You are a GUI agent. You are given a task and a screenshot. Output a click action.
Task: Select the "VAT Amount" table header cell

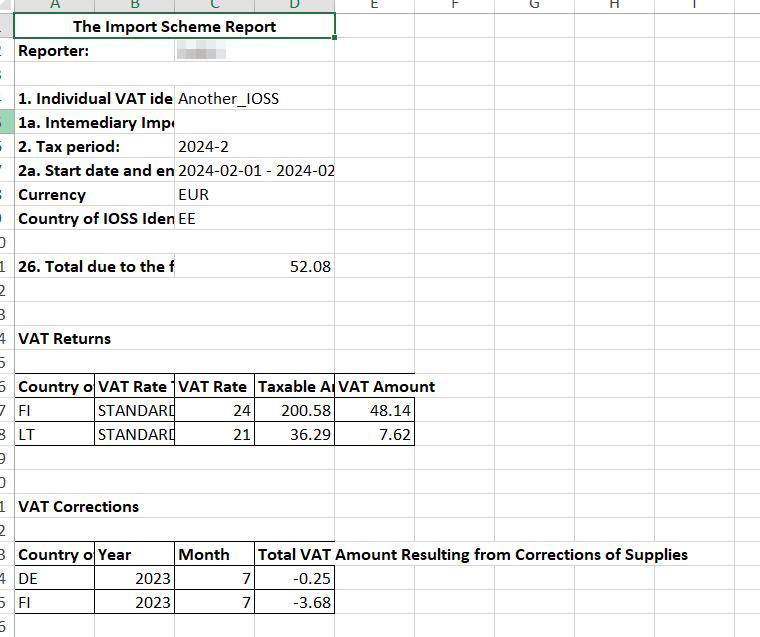click(387, 387)
